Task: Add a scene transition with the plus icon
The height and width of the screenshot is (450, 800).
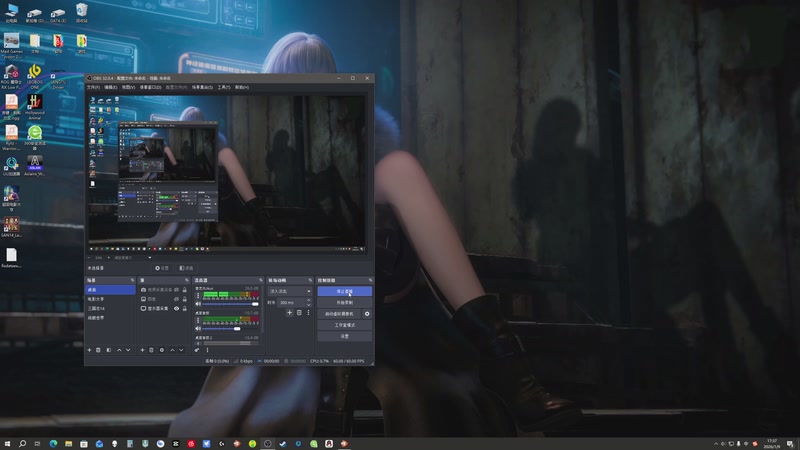Action: [x=289, y=312]
